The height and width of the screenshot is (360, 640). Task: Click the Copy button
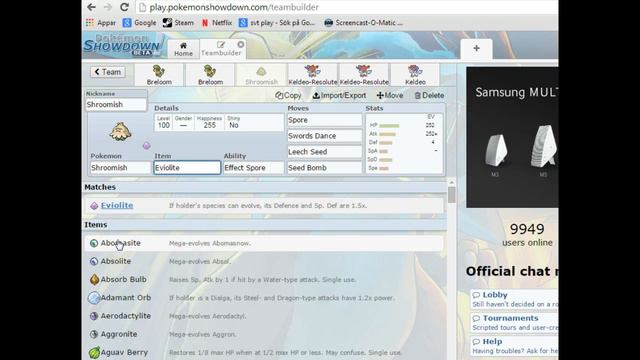coord(288,96)
